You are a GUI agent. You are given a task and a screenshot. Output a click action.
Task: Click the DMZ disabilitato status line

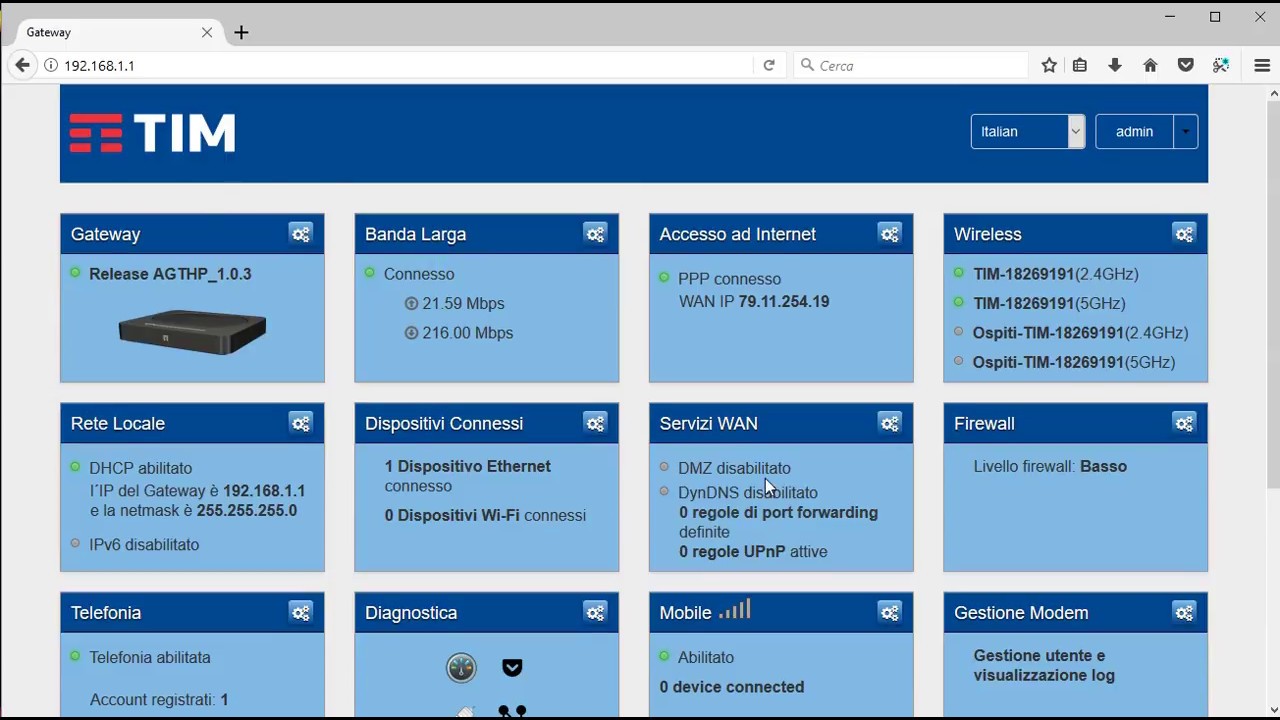pyautogui.click(x=734, y=468)
